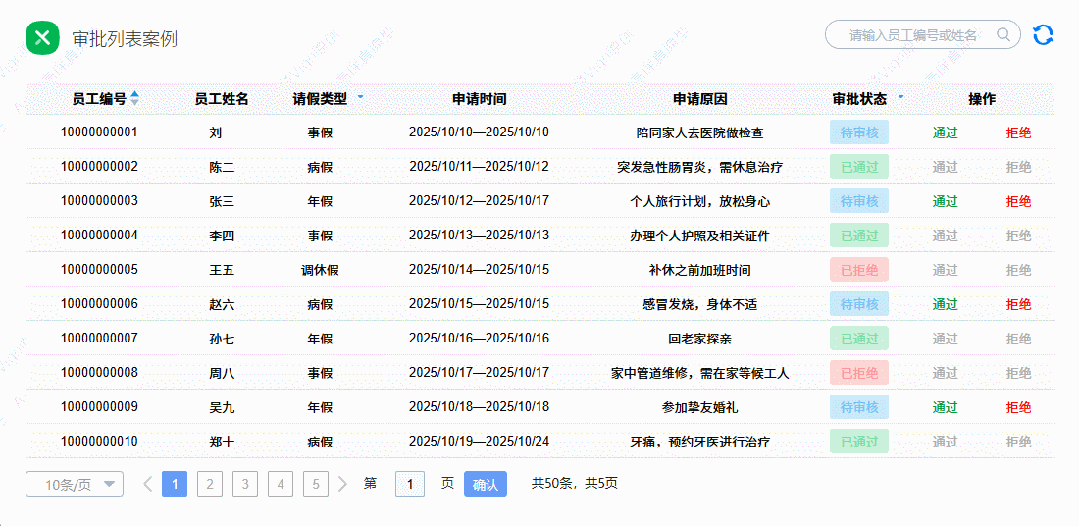Select page 4 in pagination
1079x526 pixels.
(x=280, y=484)
